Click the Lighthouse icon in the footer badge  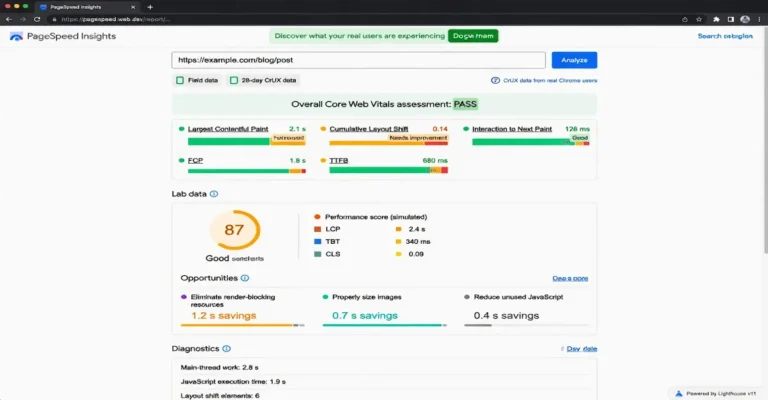678,393
